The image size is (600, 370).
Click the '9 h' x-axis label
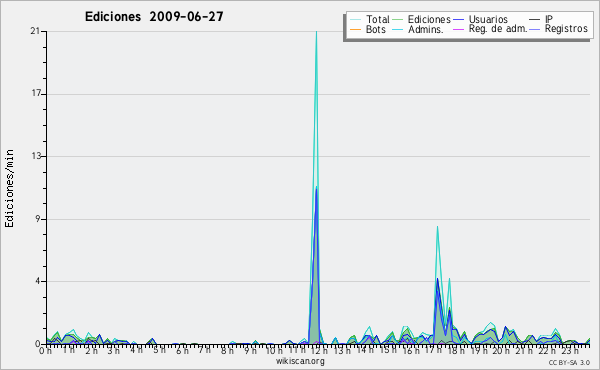251,351
